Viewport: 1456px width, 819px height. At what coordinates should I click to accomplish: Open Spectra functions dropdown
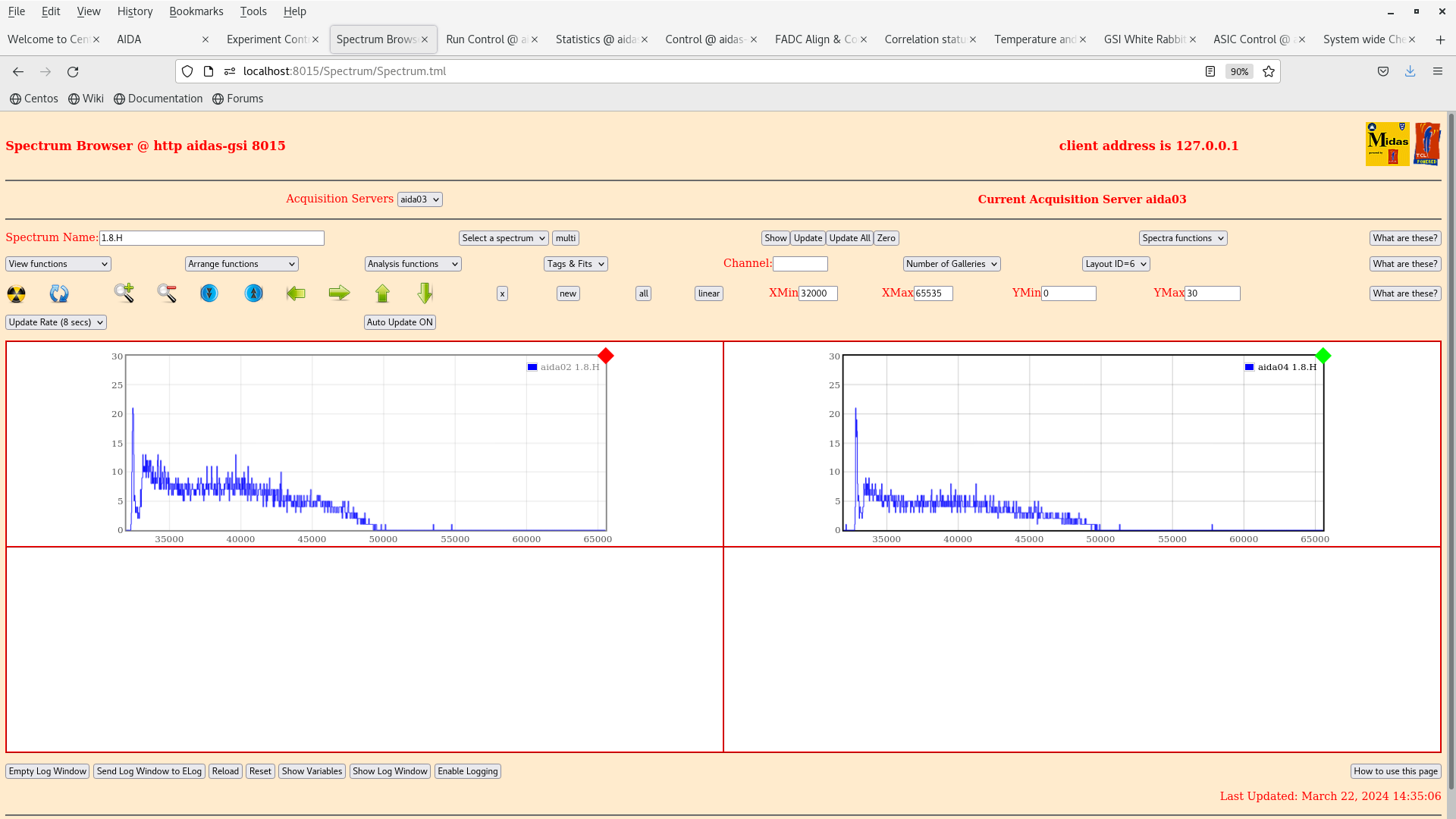pyautogui.click(x=1183, y=238)
